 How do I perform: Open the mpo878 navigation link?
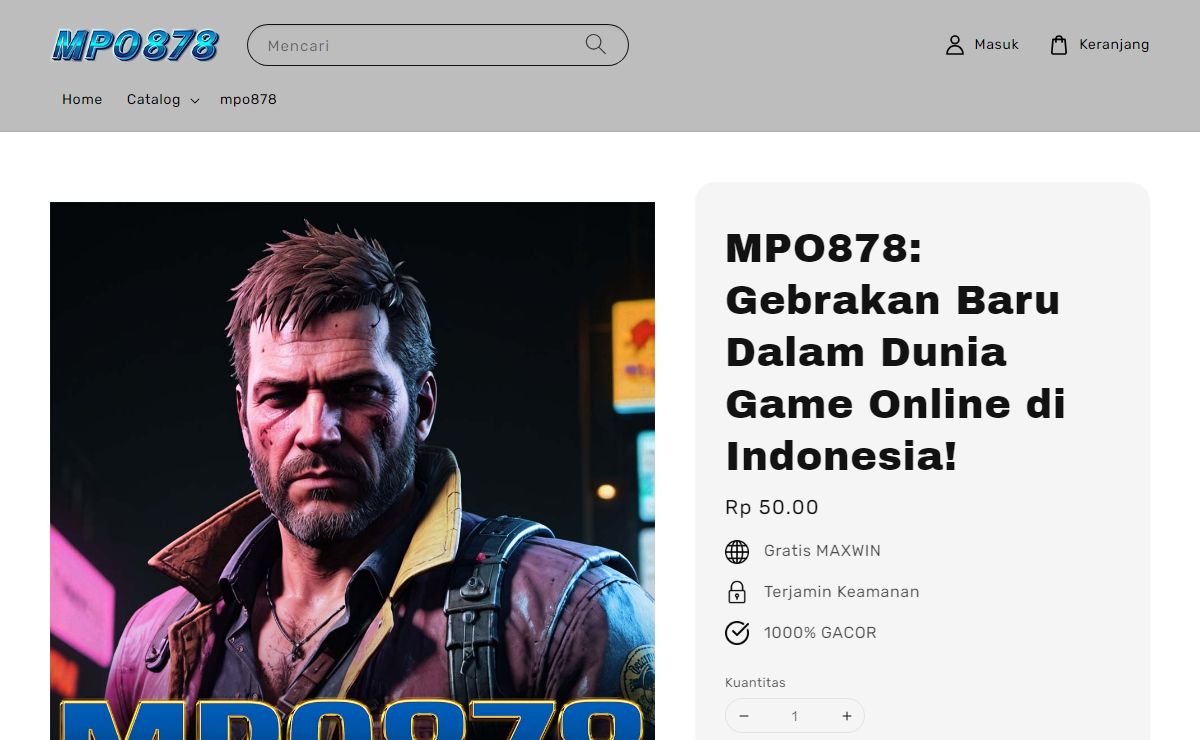[248, 99]
